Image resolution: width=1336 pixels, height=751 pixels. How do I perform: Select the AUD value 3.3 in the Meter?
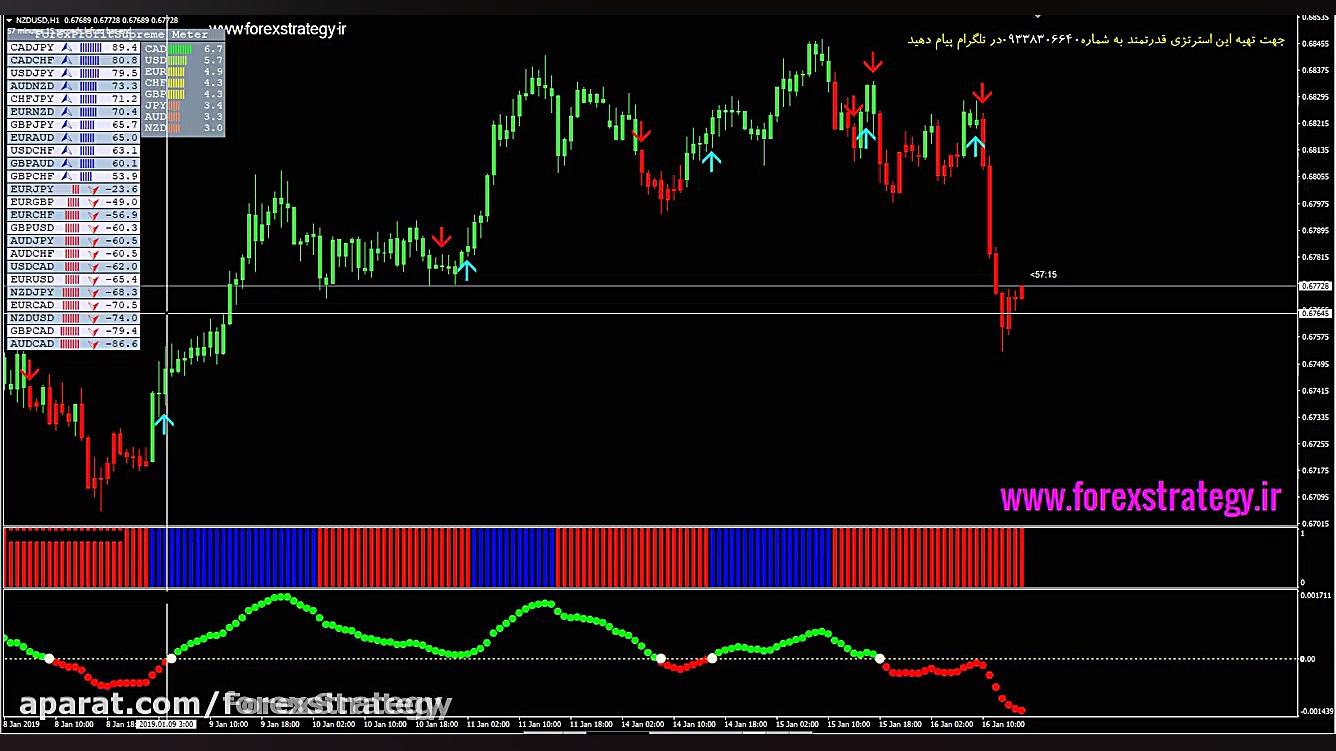[x=213, y=117]
